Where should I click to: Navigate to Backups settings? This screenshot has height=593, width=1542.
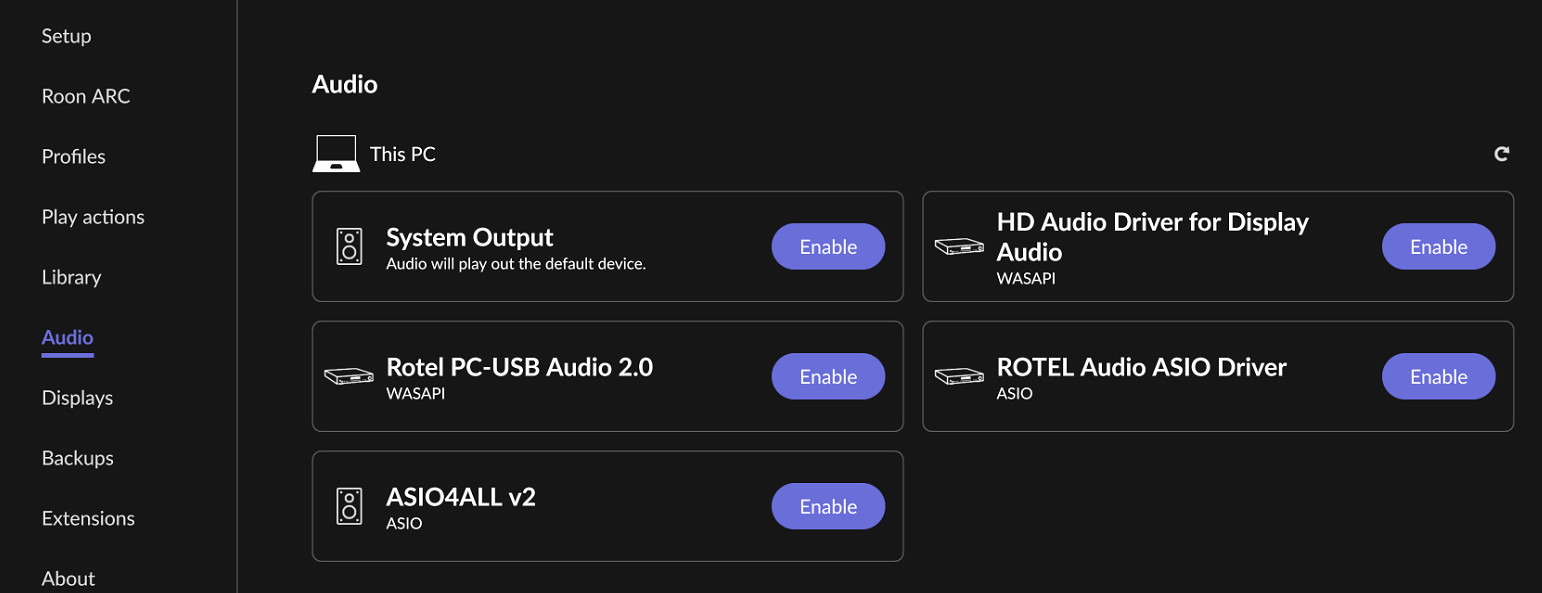tap(77, 458)
